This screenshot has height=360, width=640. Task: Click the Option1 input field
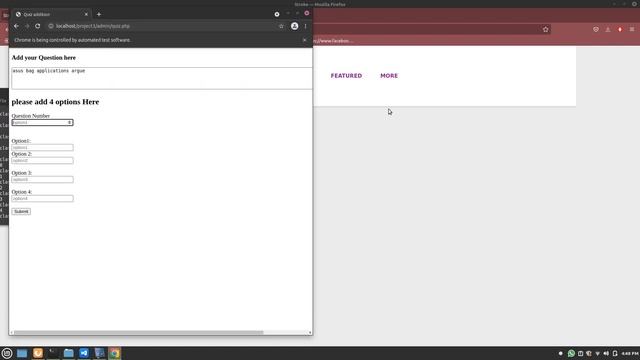(42, 147)
